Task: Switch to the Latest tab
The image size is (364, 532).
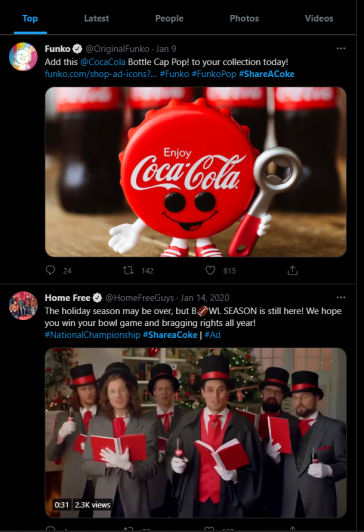Action: (x=97, y=18)
